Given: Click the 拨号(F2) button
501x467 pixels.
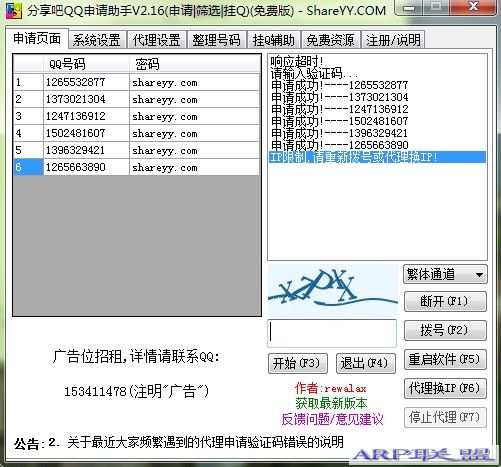Looking at the screenshot, I should pos(445,330).
